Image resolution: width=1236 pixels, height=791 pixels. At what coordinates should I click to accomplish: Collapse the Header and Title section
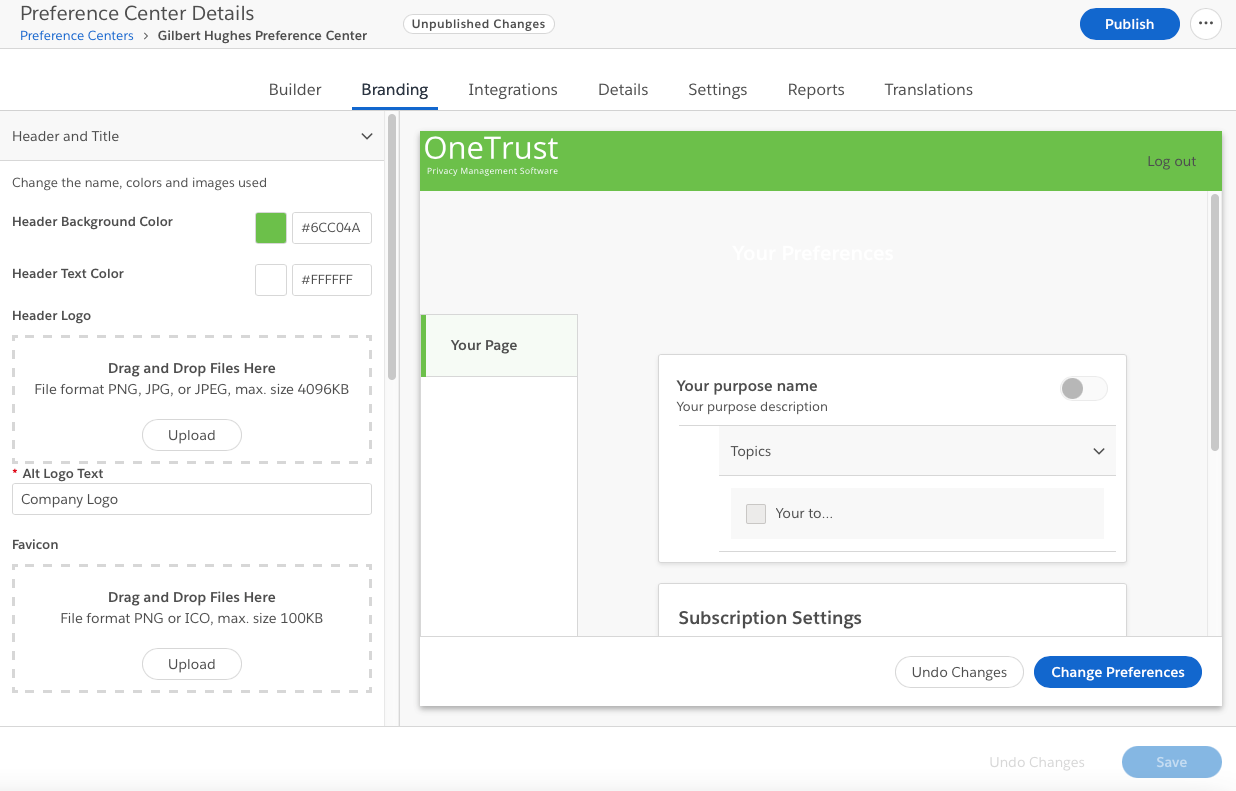coord(366,137)
